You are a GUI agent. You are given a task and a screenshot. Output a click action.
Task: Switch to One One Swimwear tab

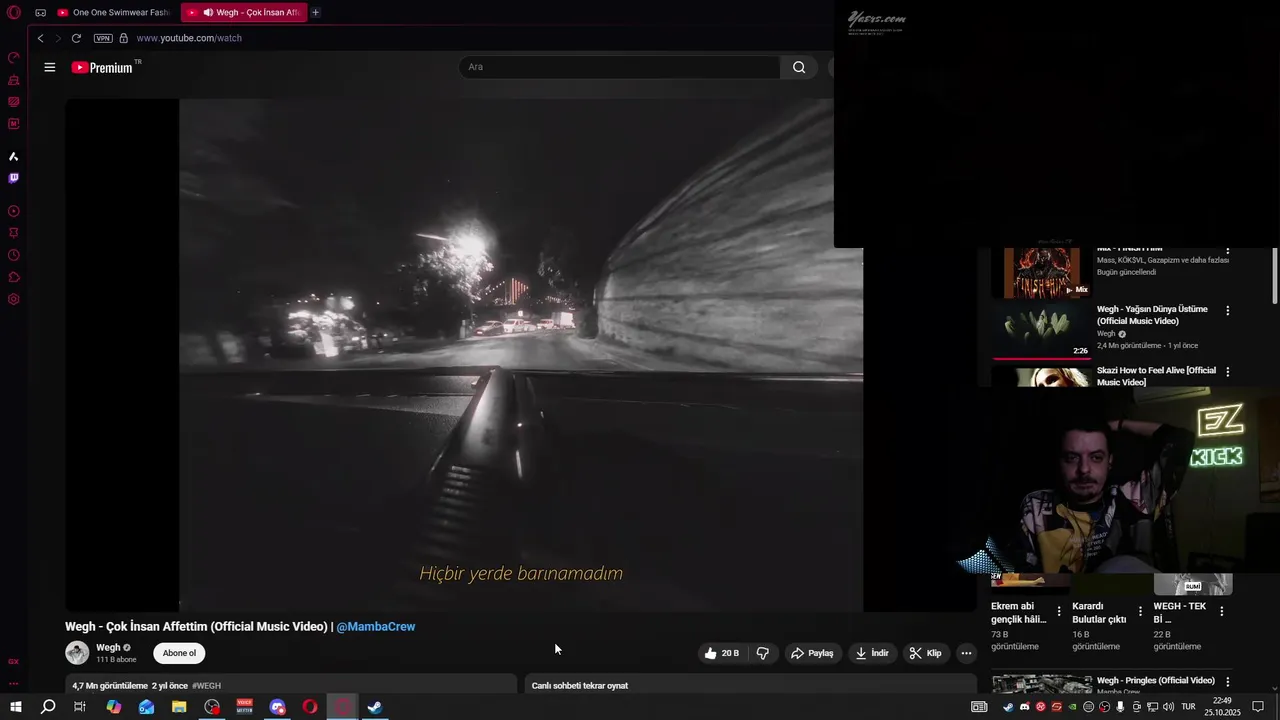tap(114, 13)
